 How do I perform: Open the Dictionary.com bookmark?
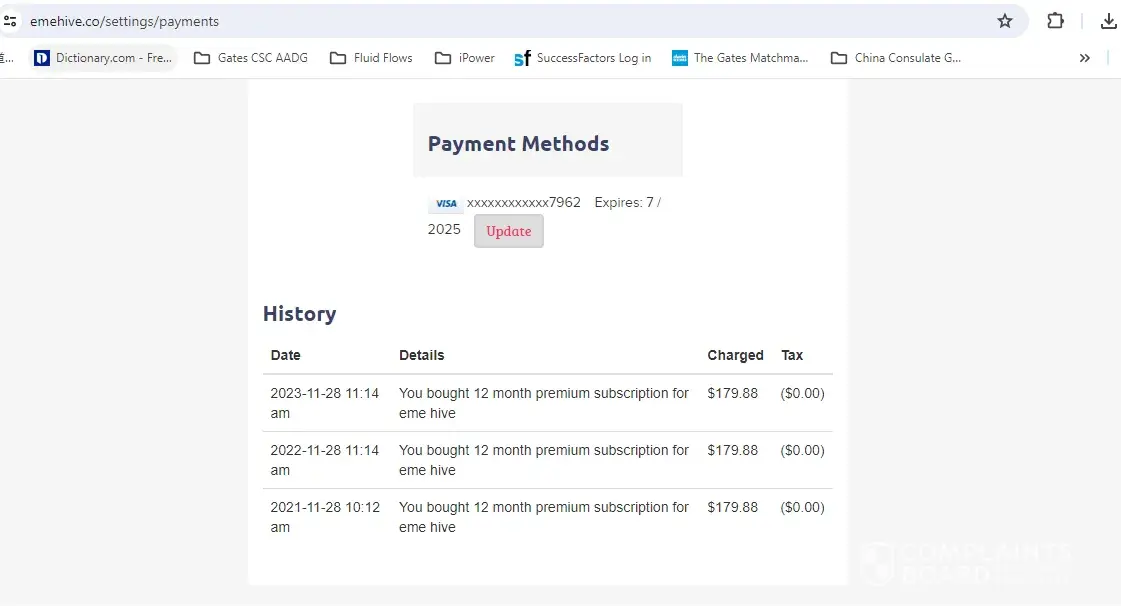coord(103,58)
